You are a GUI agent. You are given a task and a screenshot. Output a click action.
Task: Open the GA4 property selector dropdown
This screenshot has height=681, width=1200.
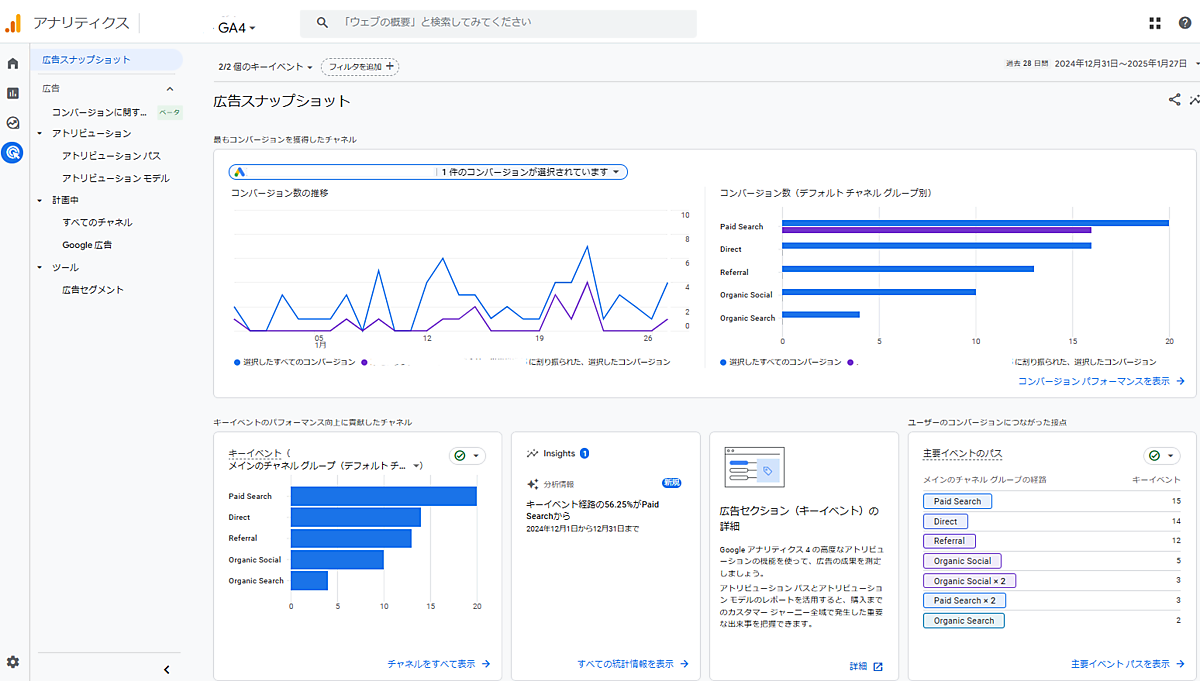tap(237, 28)
